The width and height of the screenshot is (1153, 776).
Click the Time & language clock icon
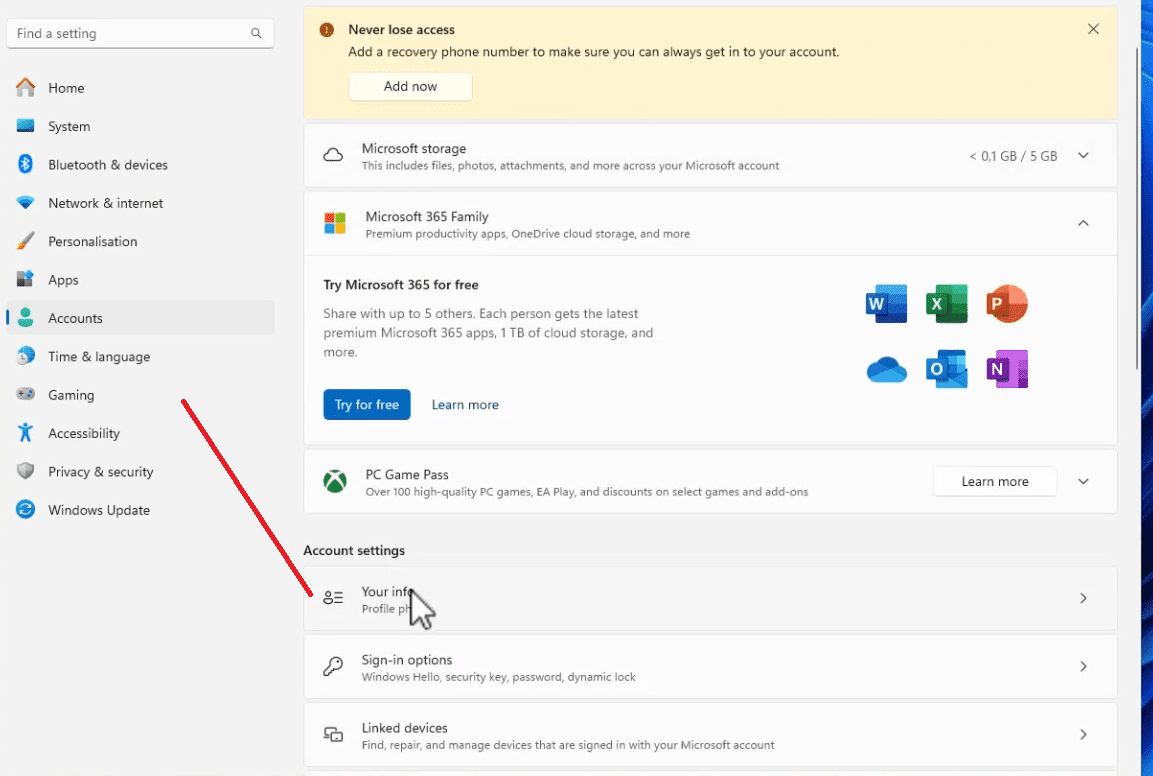pos(25,355)
